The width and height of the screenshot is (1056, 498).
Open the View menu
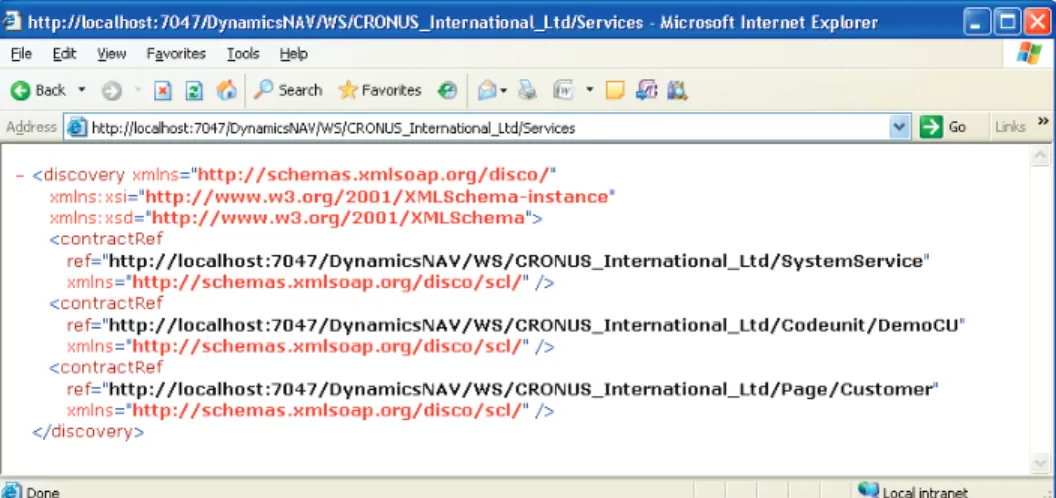pos(111,54)
